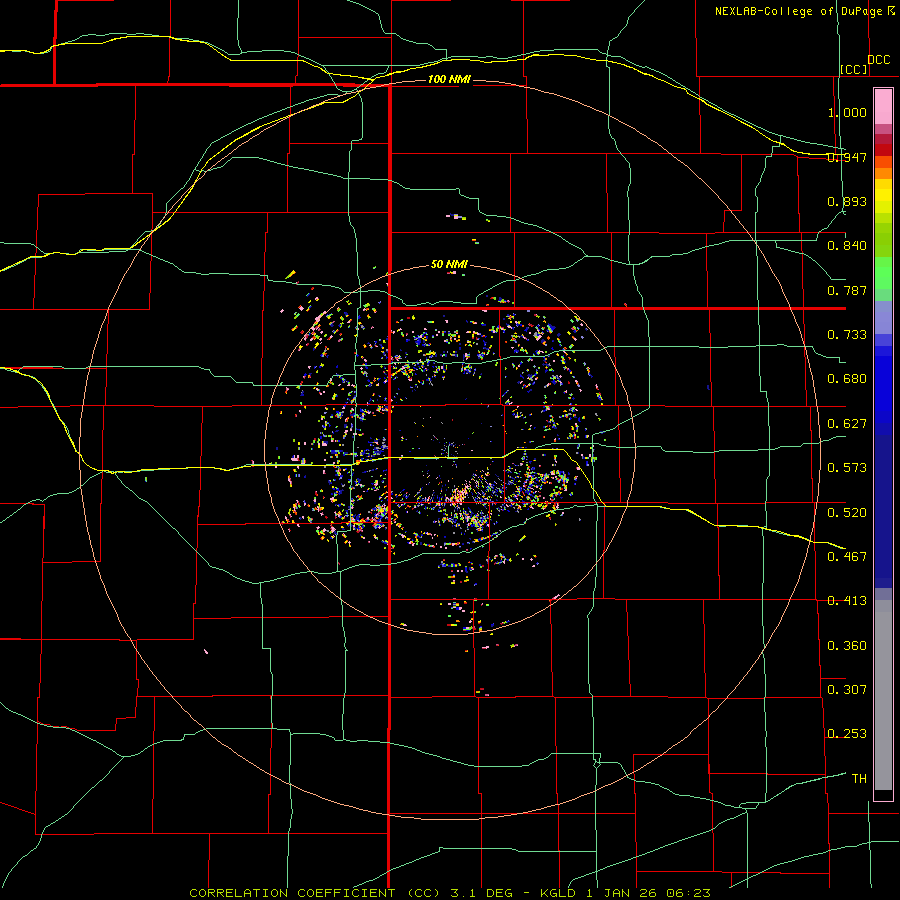Image resolution: width=900 pixels, height=900 pixels.
Task: Select the 0.253 scale value
Action: (x=847, y=734)
